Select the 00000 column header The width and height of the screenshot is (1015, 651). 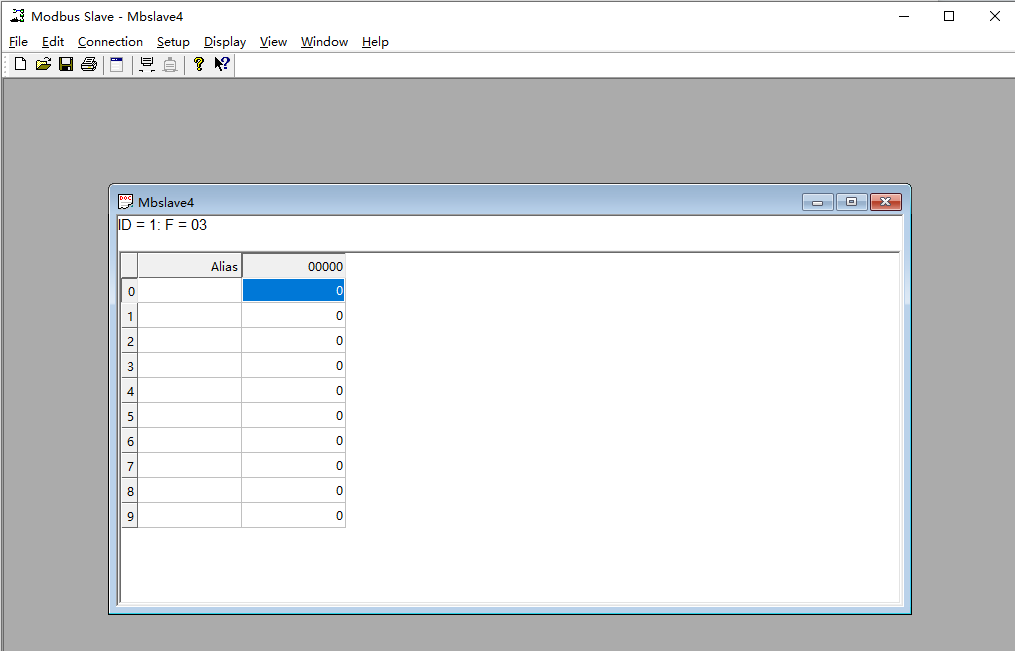pyautogui.click(x=293, y=266)
